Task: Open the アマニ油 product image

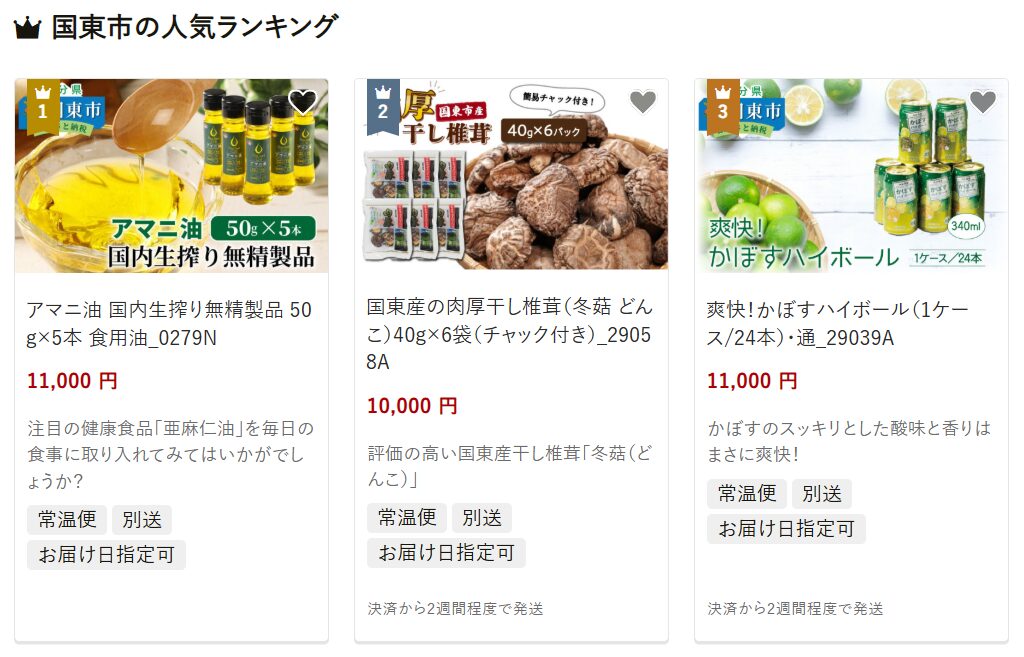Action: (x=172, y=175)
